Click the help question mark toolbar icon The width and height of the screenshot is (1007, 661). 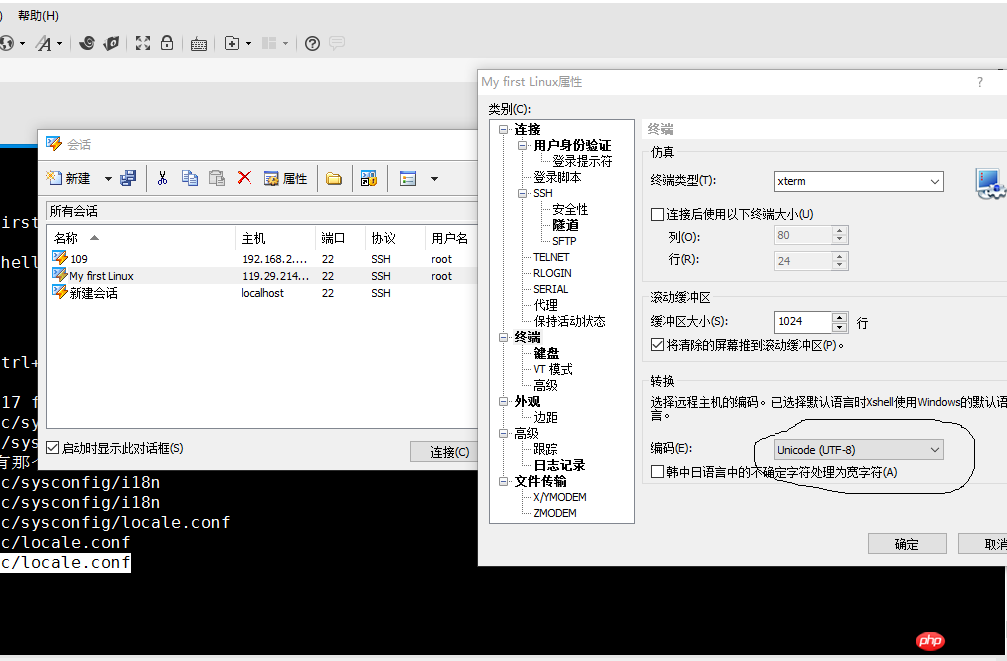click(x=312, y=43)
